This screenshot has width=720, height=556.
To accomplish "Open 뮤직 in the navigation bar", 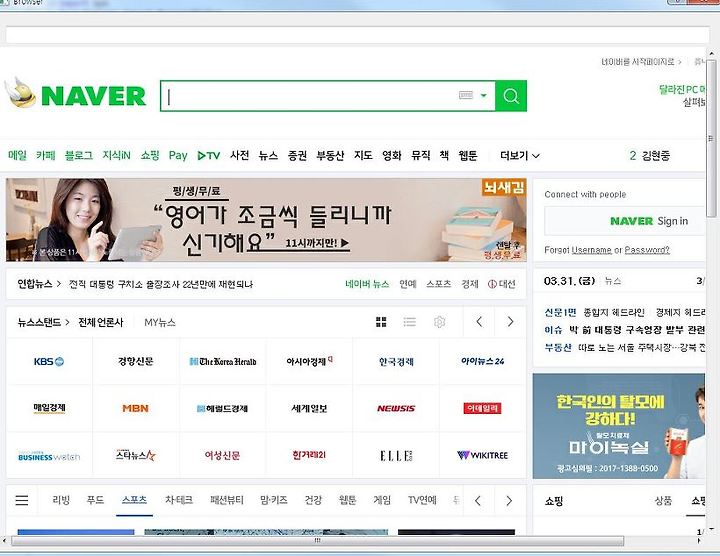I will coord(421,156).
